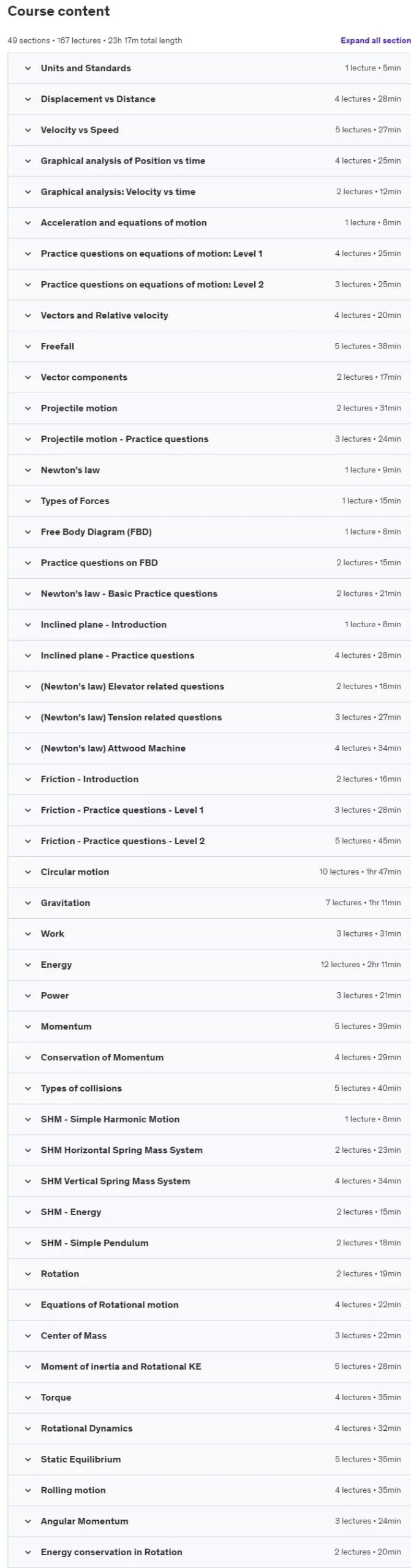Click the chevron icon next to Torque
The width and height of the screenshot is (411, 1568).
coord(28,1397)
